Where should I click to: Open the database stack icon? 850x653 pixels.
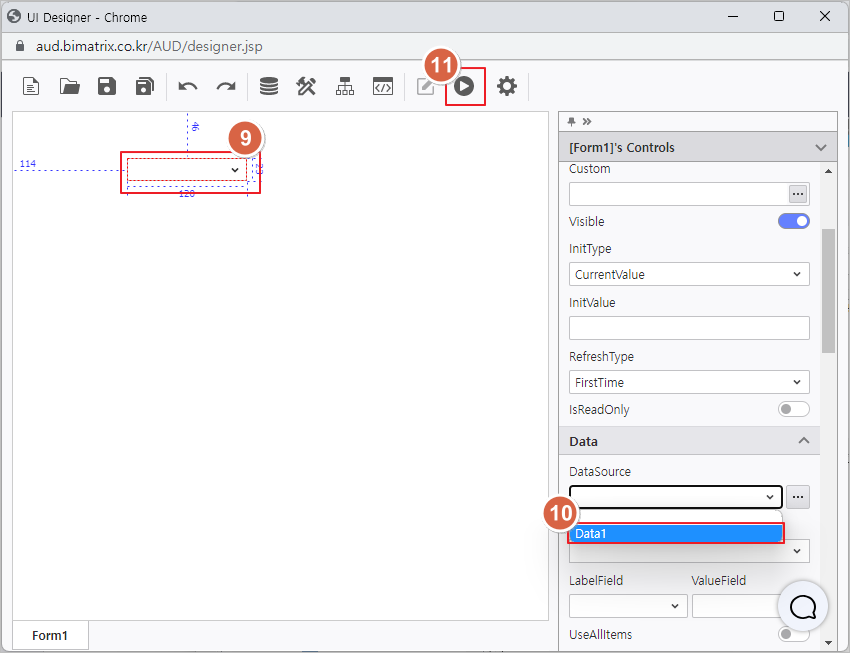tap(269, 87)
